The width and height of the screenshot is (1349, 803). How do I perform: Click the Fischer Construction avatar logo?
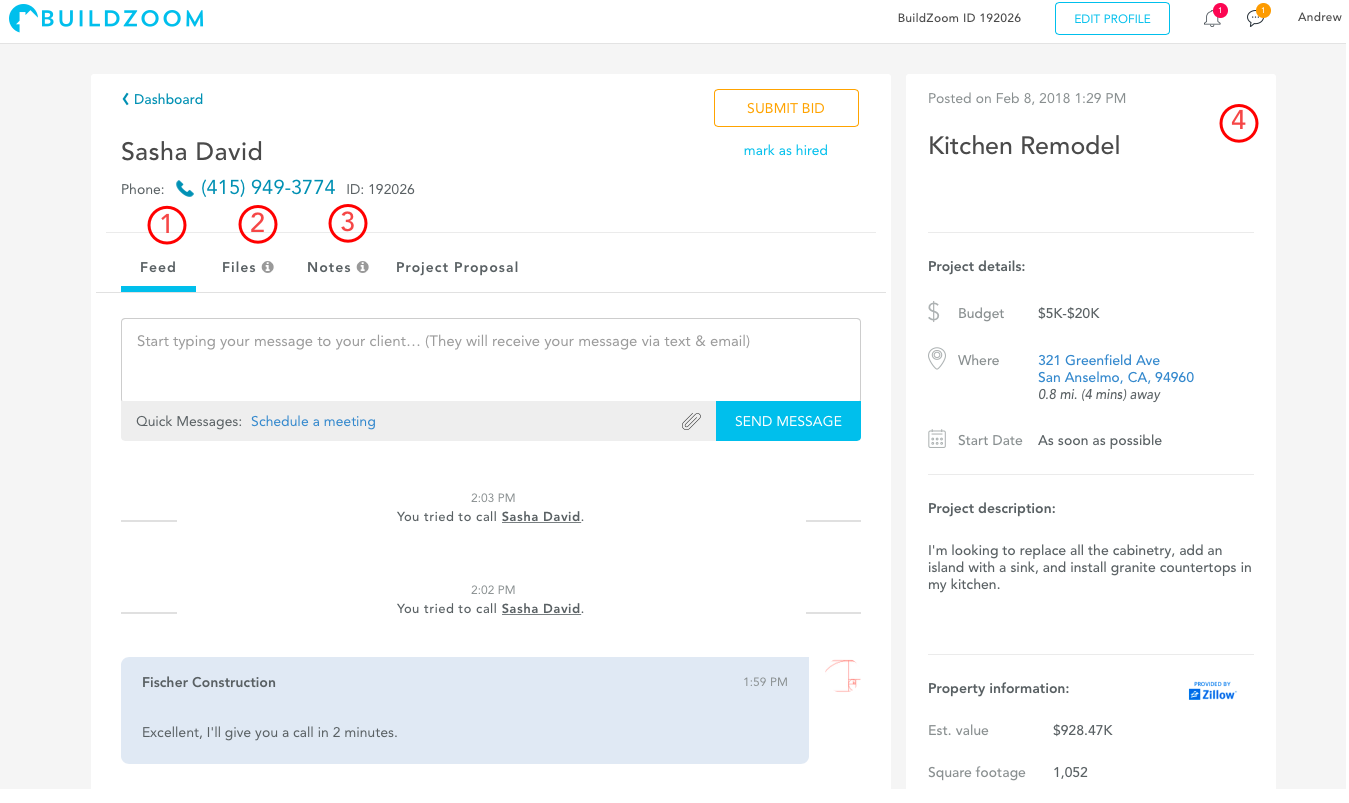[x=842, y=677]
